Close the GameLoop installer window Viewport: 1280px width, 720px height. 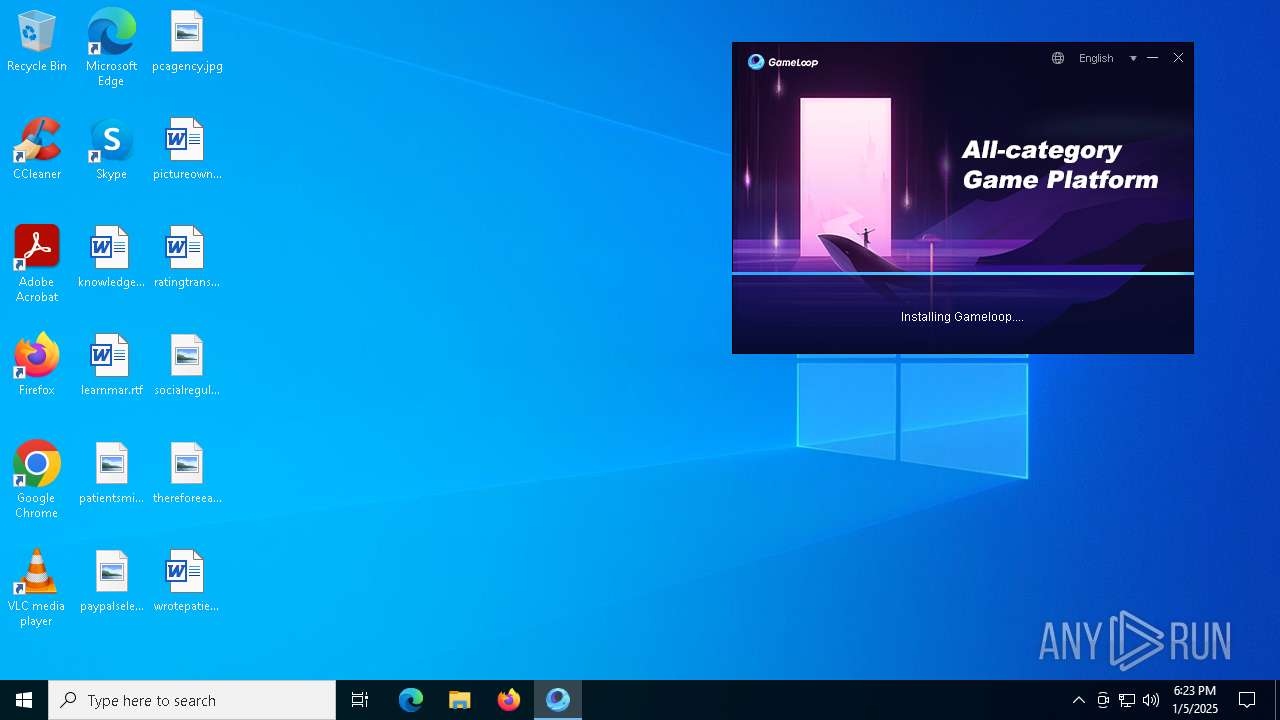[1179, 58]
